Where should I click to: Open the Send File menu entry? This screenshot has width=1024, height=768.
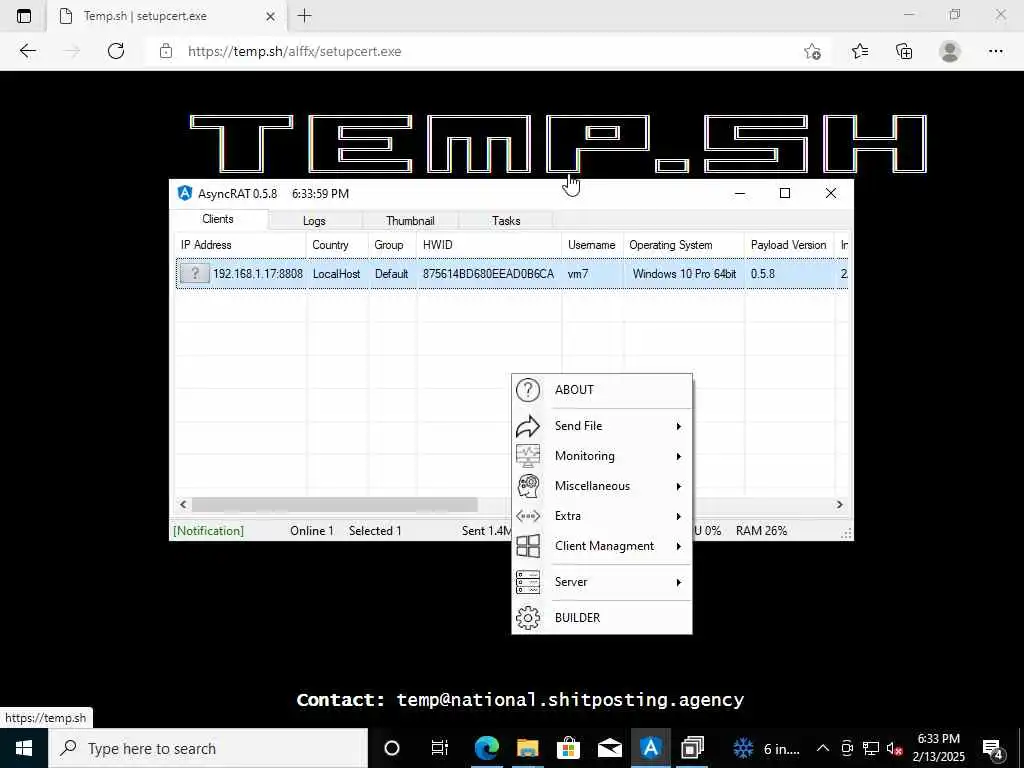pos(601,426)
